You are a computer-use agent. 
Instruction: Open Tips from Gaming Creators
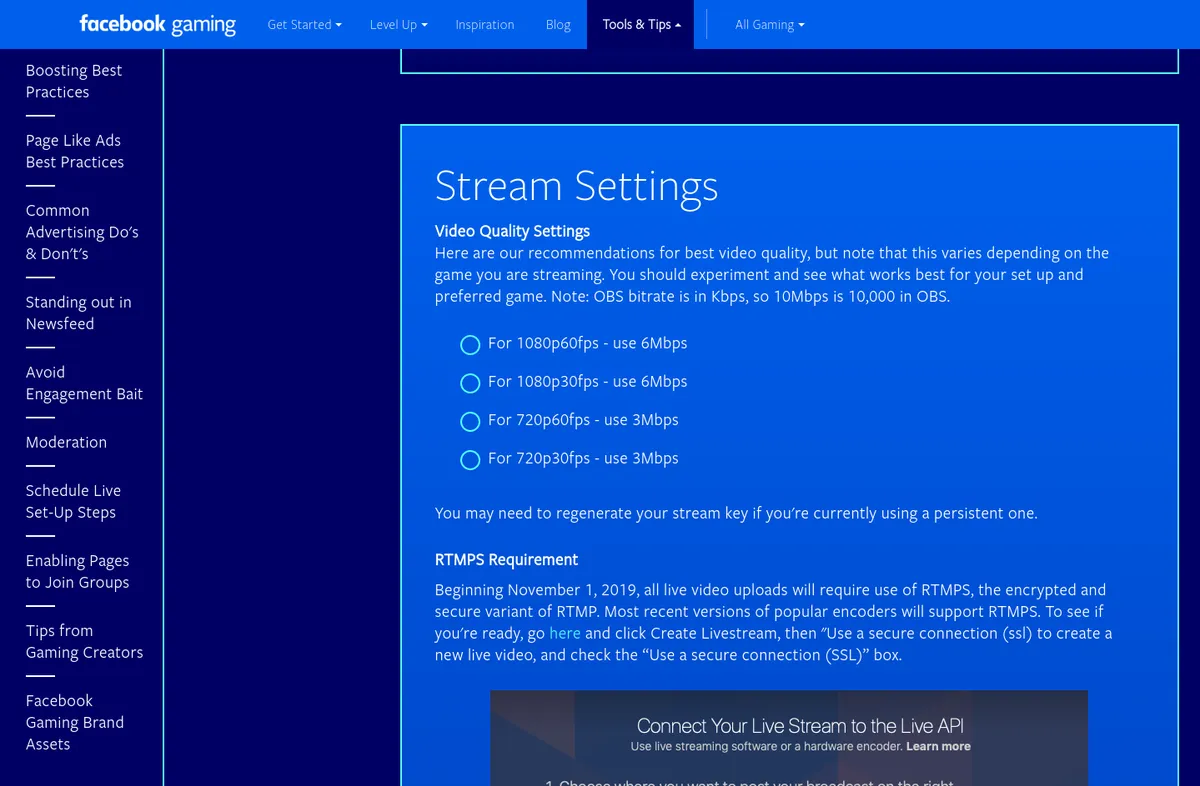pyautogui.click(x=84, y=641)
